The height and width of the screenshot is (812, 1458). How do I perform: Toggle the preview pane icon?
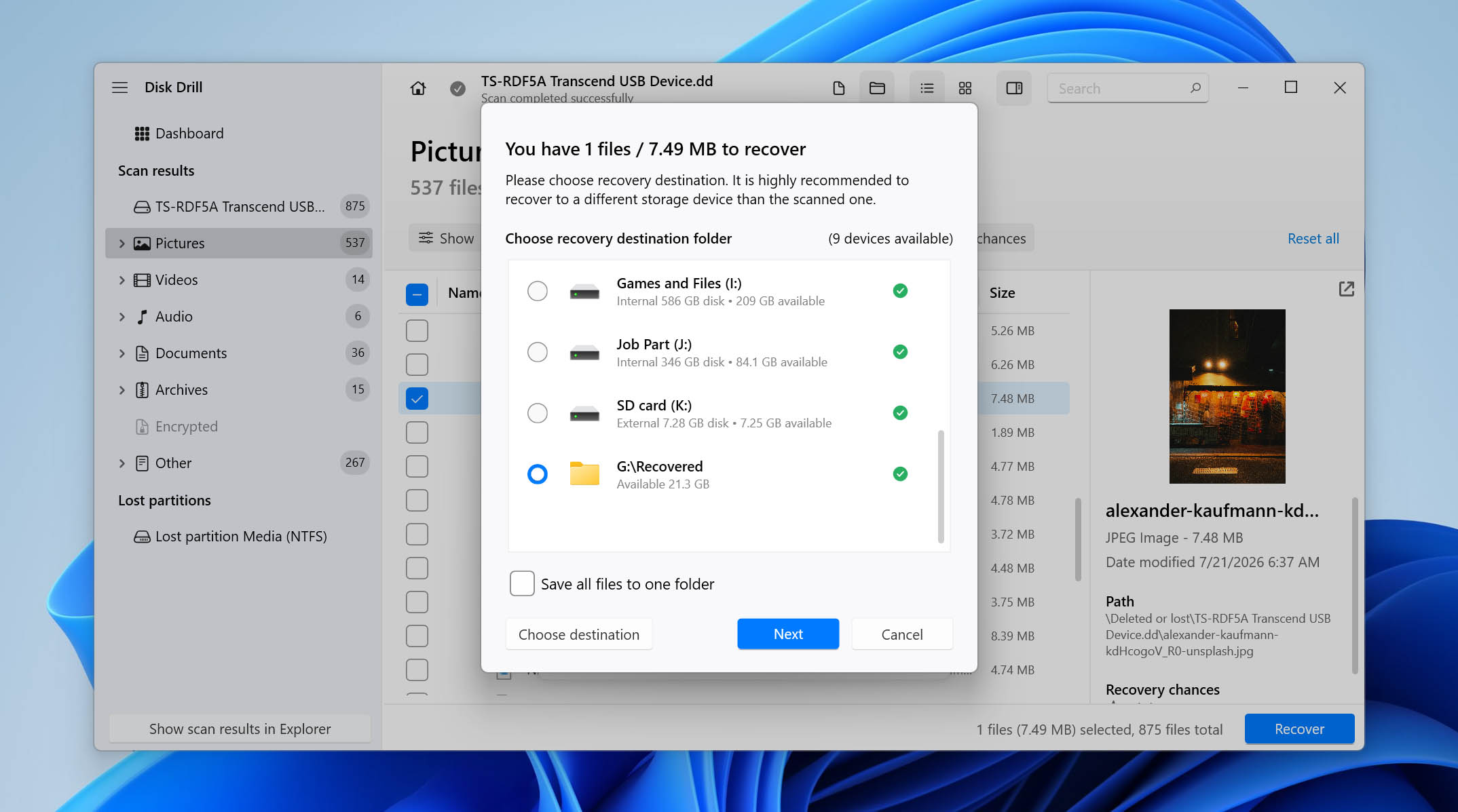click(x=1014, y=88)
